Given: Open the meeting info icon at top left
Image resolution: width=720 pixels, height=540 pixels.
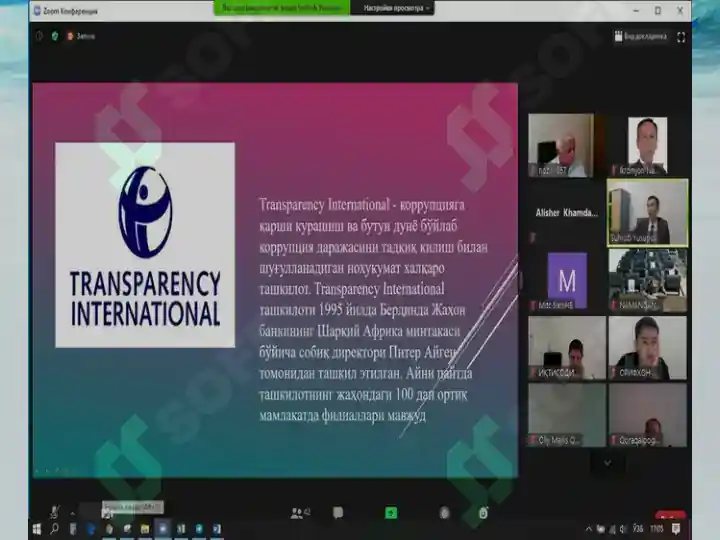Looking at the screenshot, I should 39,36.
